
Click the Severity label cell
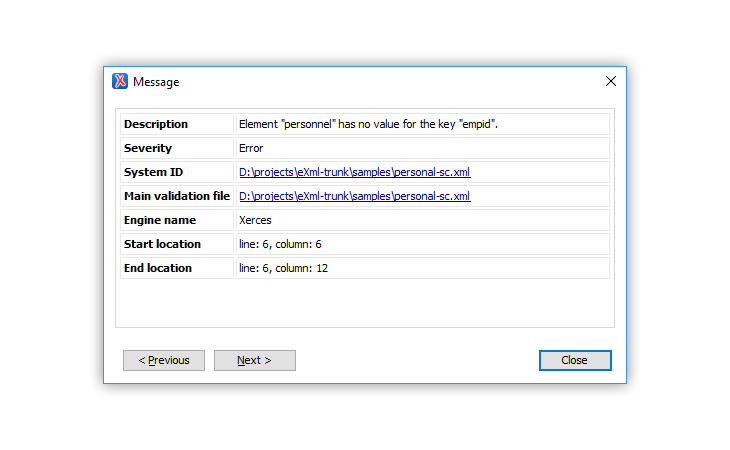click(177, 148)
